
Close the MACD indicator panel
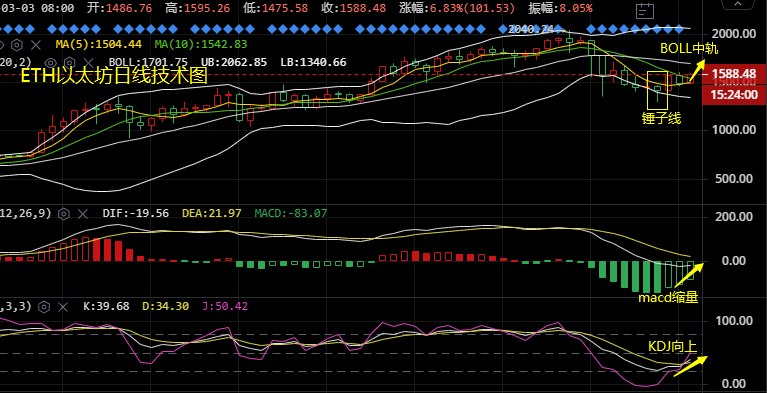tap(82, 213)
